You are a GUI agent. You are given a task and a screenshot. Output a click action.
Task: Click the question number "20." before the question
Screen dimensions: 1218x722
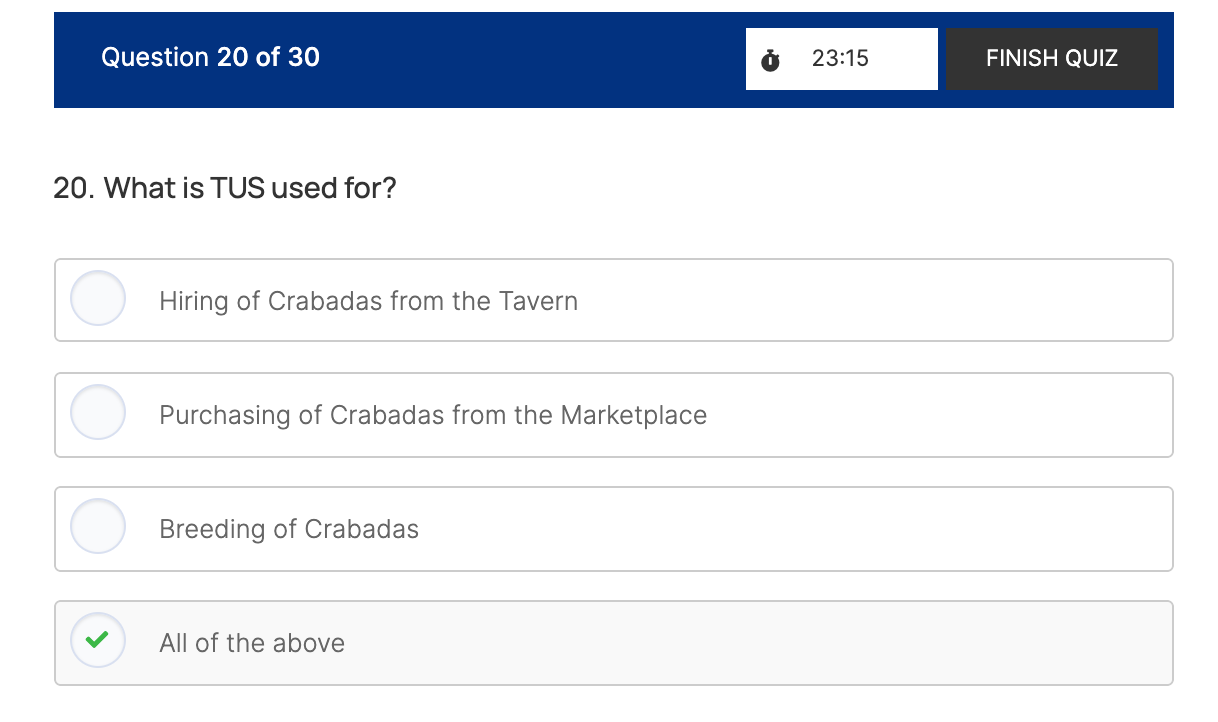pyautogui.click(x=73, y=187)
